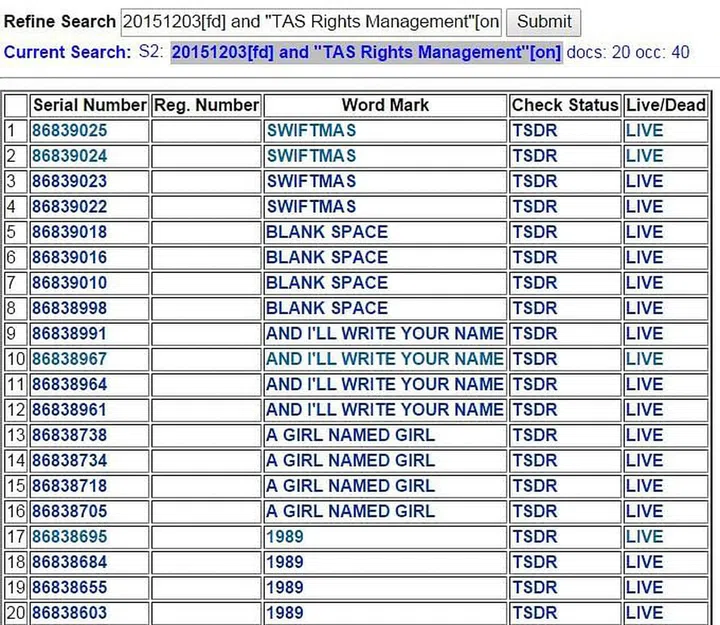Open serial number 86838961
Image resolution: width=720 pixels, height=625 pixels.
pyautogui.click(x=69, y=410)
